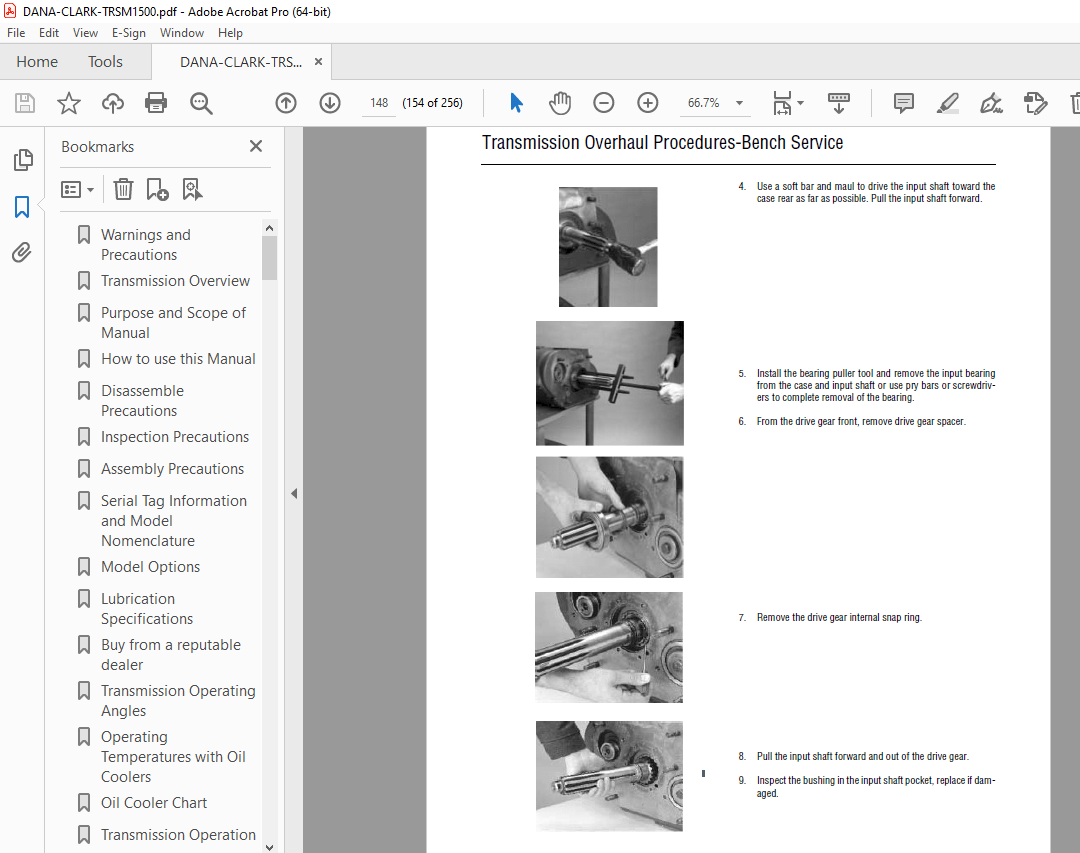Add a sticky note comment
Image resolution: width=1080 pixels, height=853 pixels.
[x=904, y=103]
